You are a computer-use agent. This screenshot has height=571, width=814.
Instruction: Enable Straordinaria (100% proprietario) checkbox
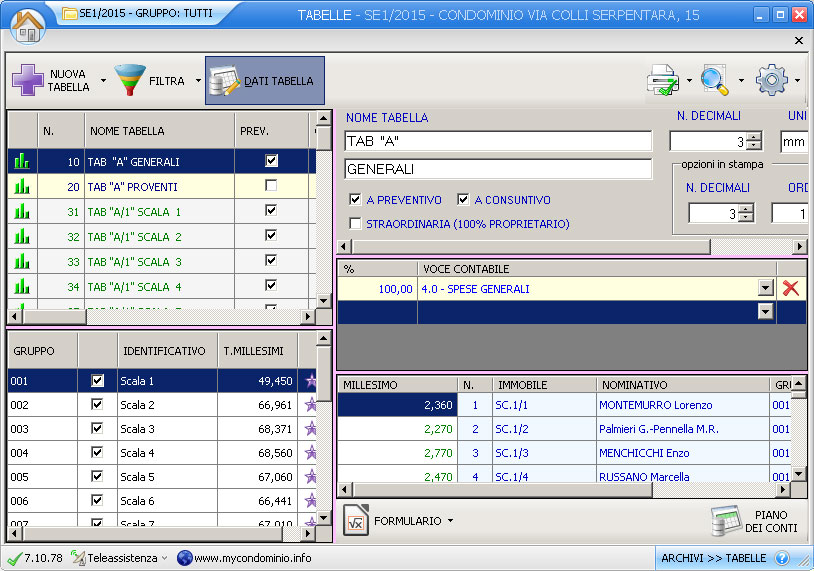[356, 224]
